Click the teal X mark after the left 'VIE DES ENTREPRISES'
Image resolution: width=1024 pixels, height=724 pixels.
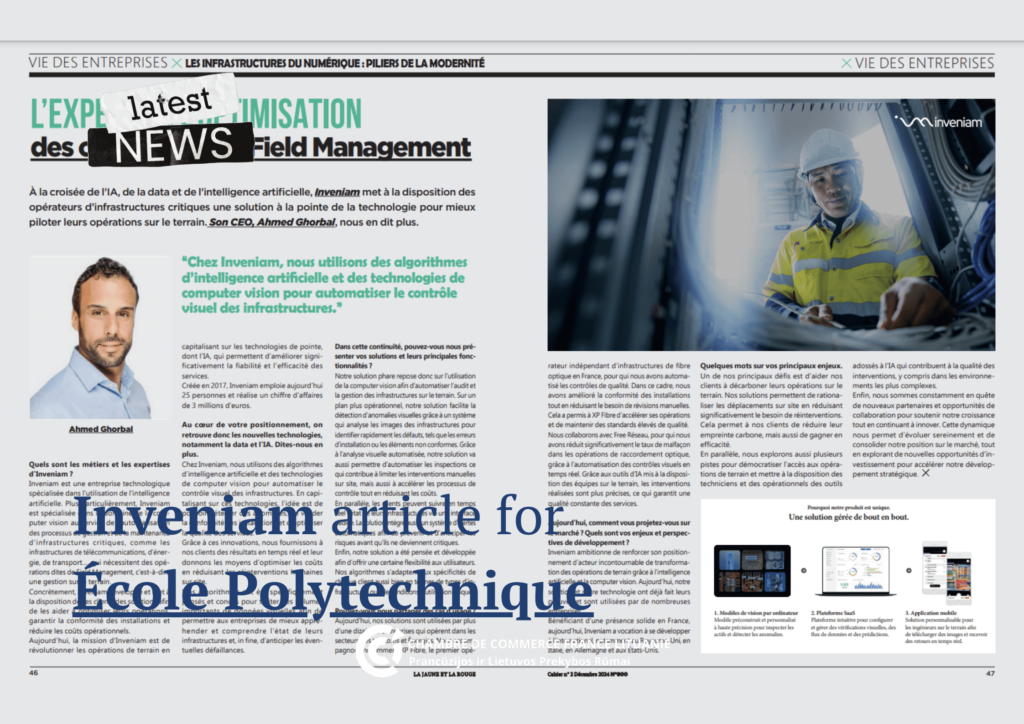coord(176,63)
